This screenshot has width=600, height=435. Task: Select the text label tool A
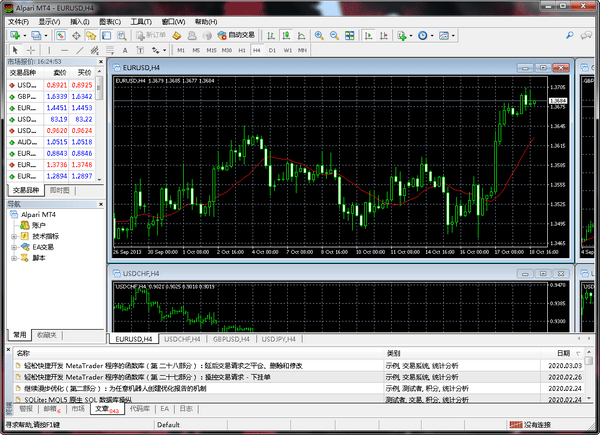click(x=125, y=50)
